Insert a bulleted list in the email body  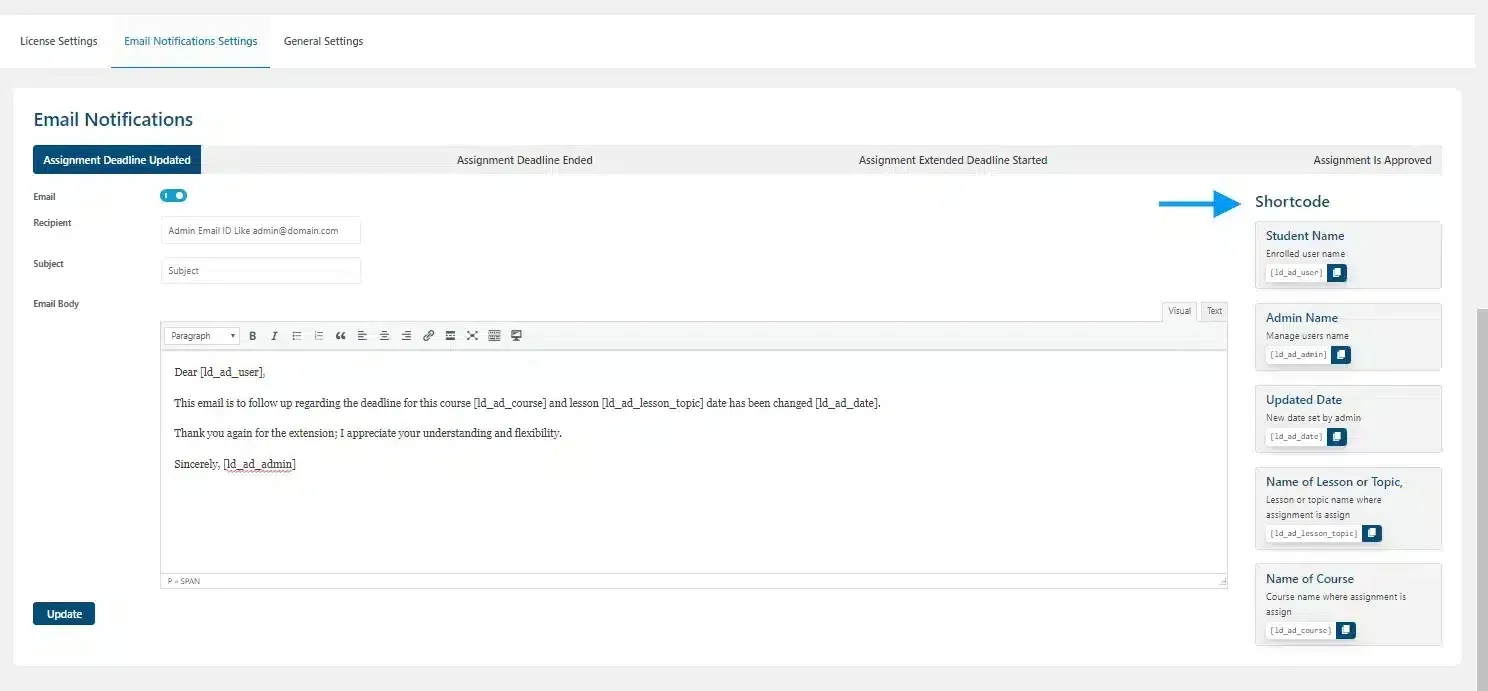(x=296, y=335)
